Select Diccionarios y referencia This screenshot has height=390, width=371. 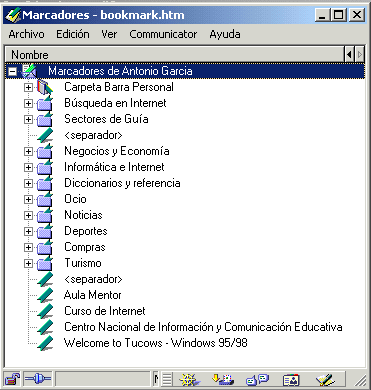click(x=122, y=183)
